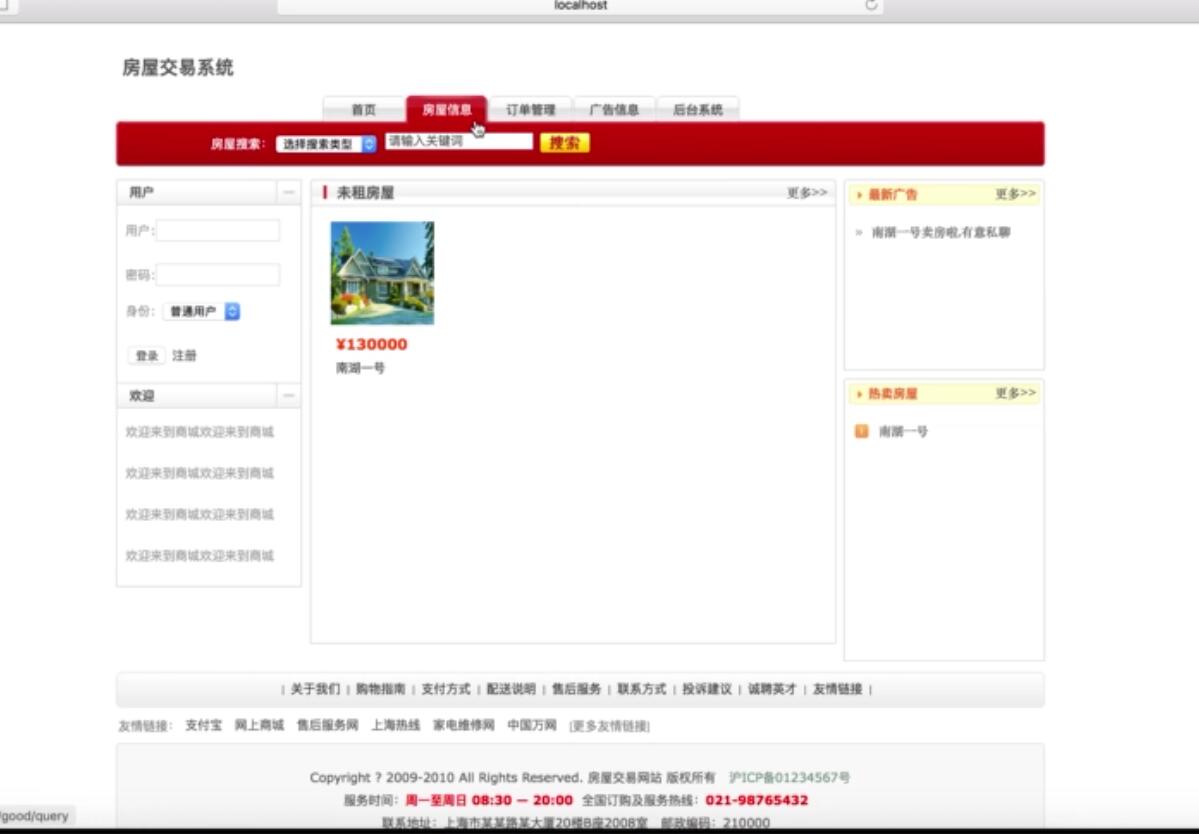Open the 诚聘英才 footer link

pyautogui.click(x=772, y=689)
